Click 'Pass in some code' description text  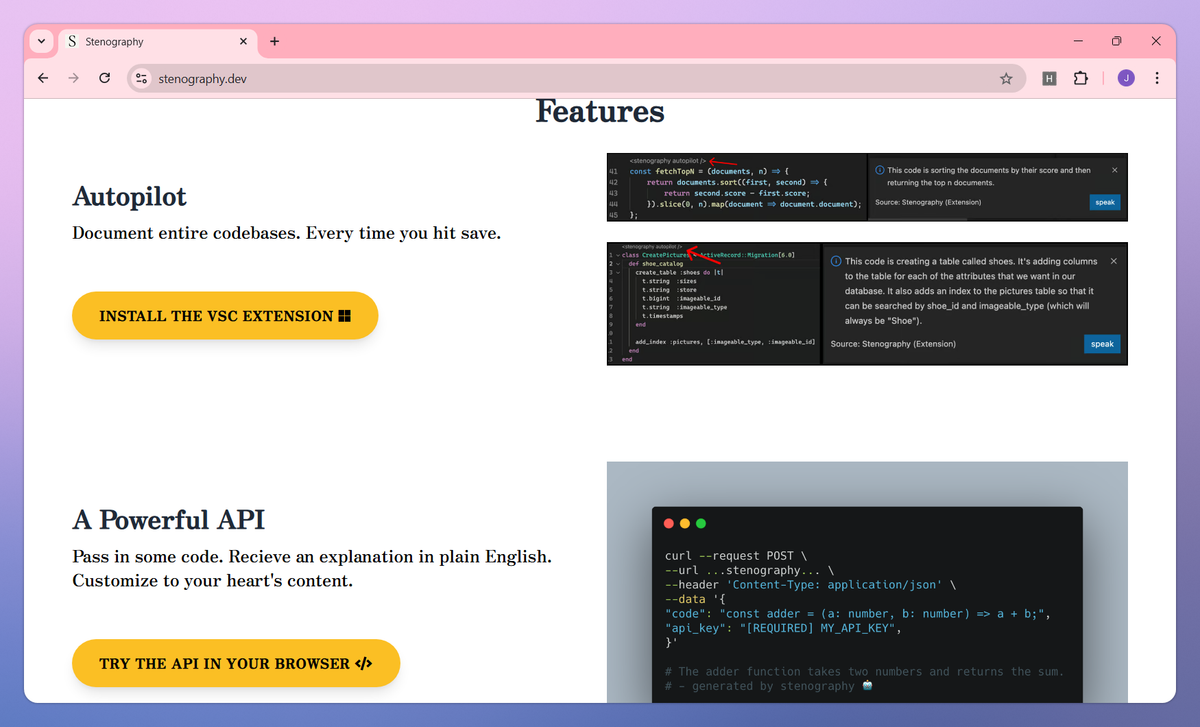pos(312,556)
